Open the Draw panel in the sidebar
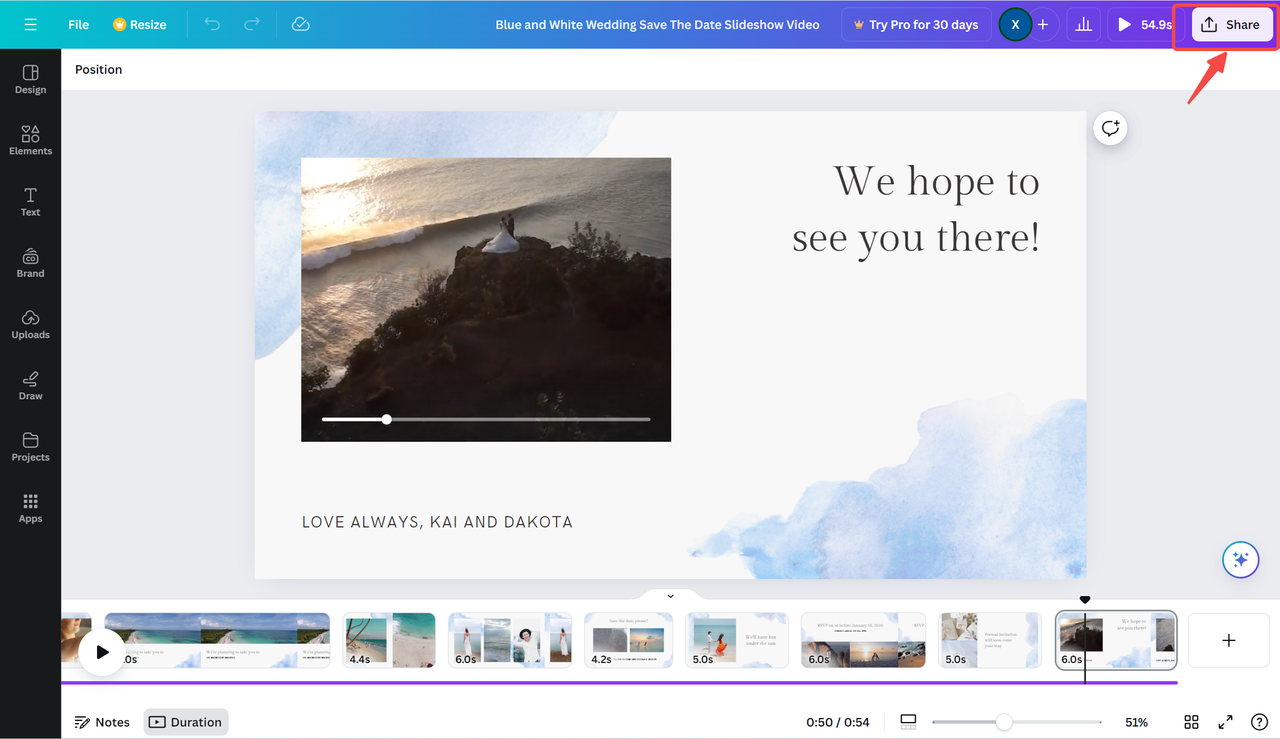Viewport: 1280px width, 739px height. click(x=30, y=385)
